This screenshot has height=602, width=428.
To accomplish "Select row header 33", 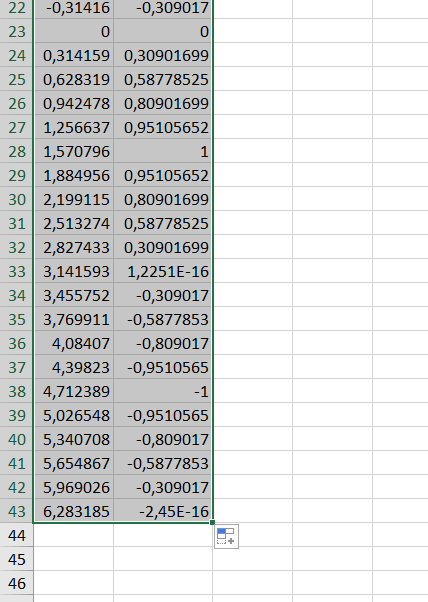I will point(17,271).
